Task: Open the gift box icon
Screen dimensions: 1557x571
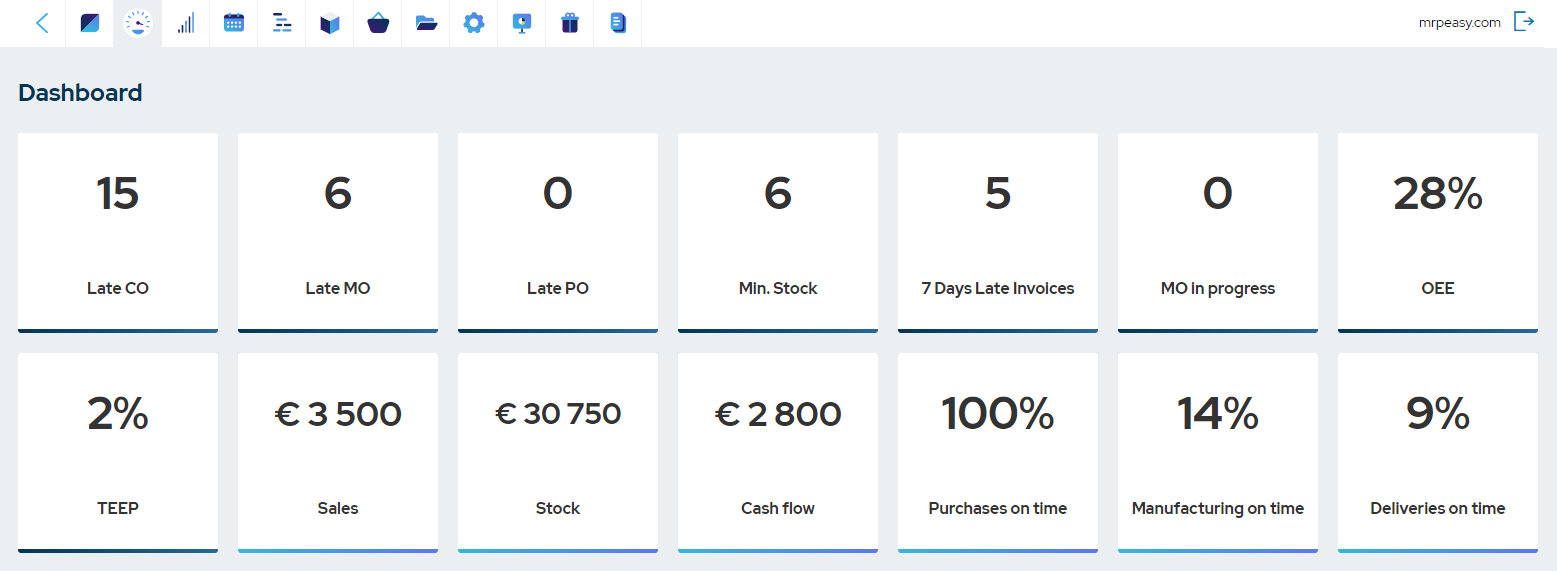Action: coord(570,23)
